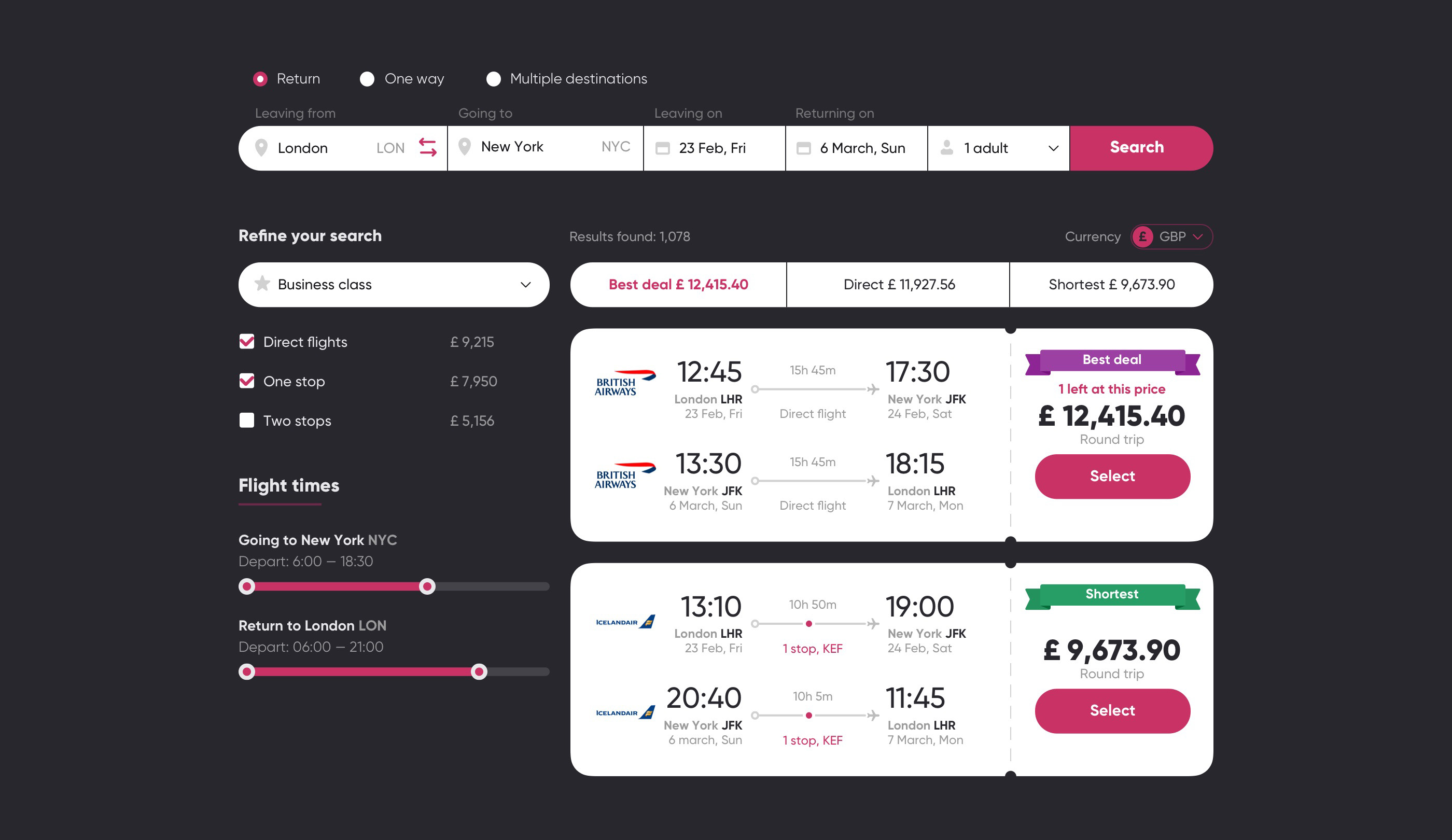
Task: Expand the Business class dropdown
Action: [x=525, y=285]
